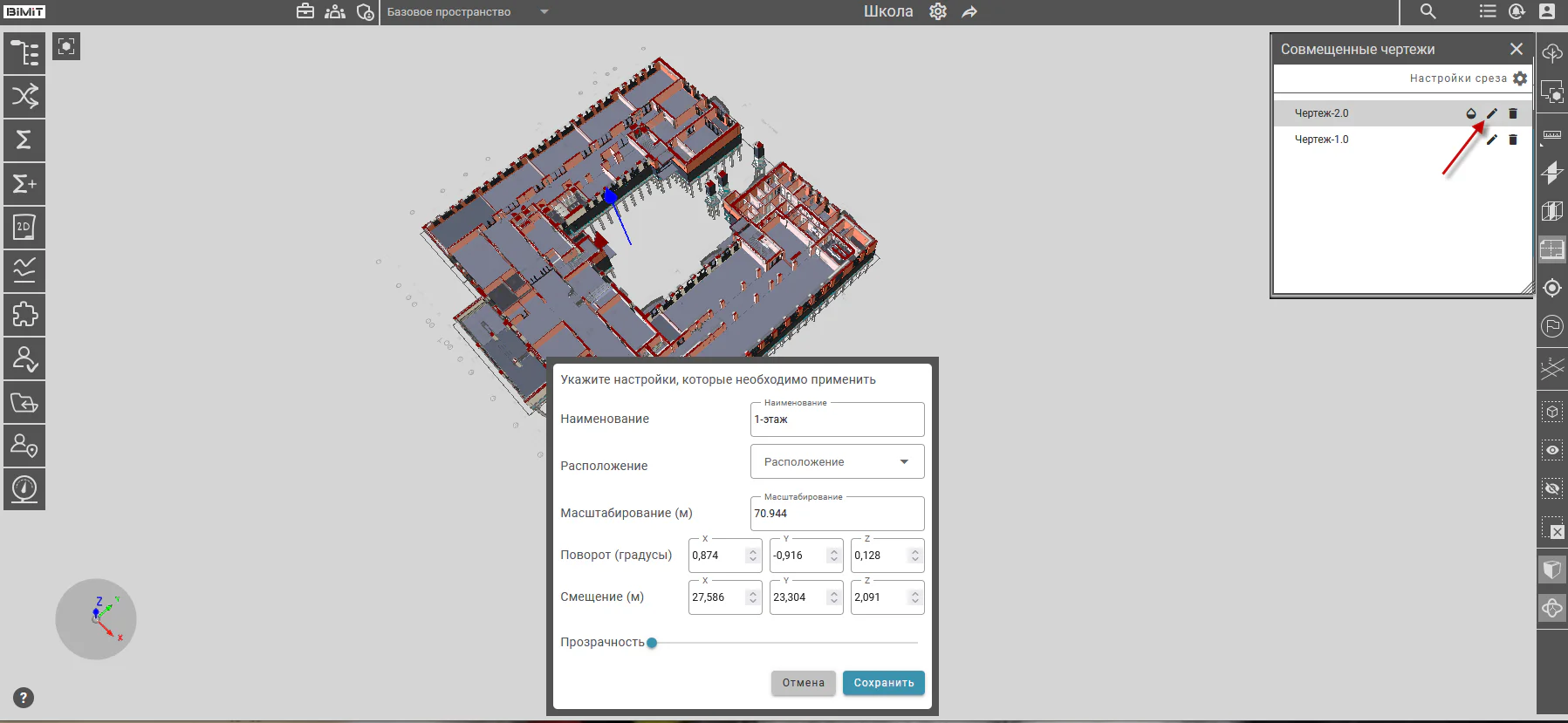The height and width of the screenshot is (723, 1568).
Task: Increase the rotation X value stepper
Action: 752,551
